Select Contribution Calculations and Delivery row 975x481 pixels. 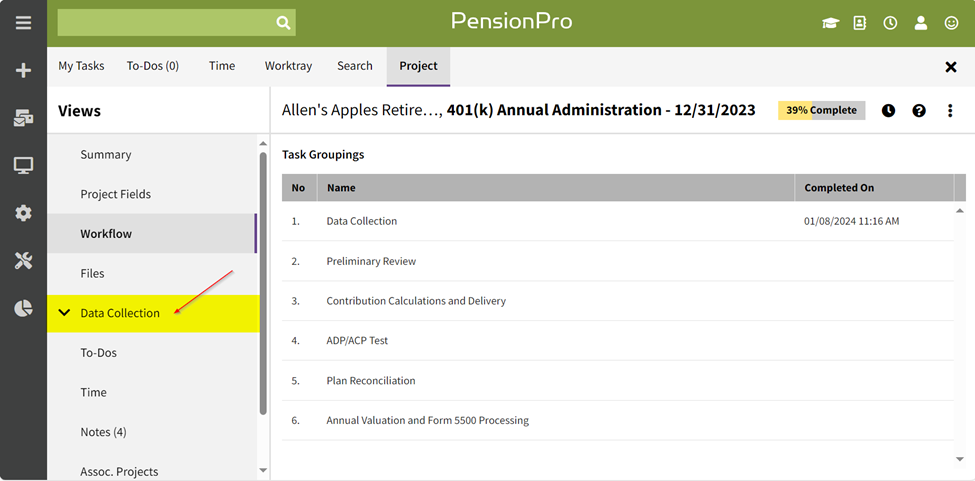pyautogui.click(x=617, y=301)
